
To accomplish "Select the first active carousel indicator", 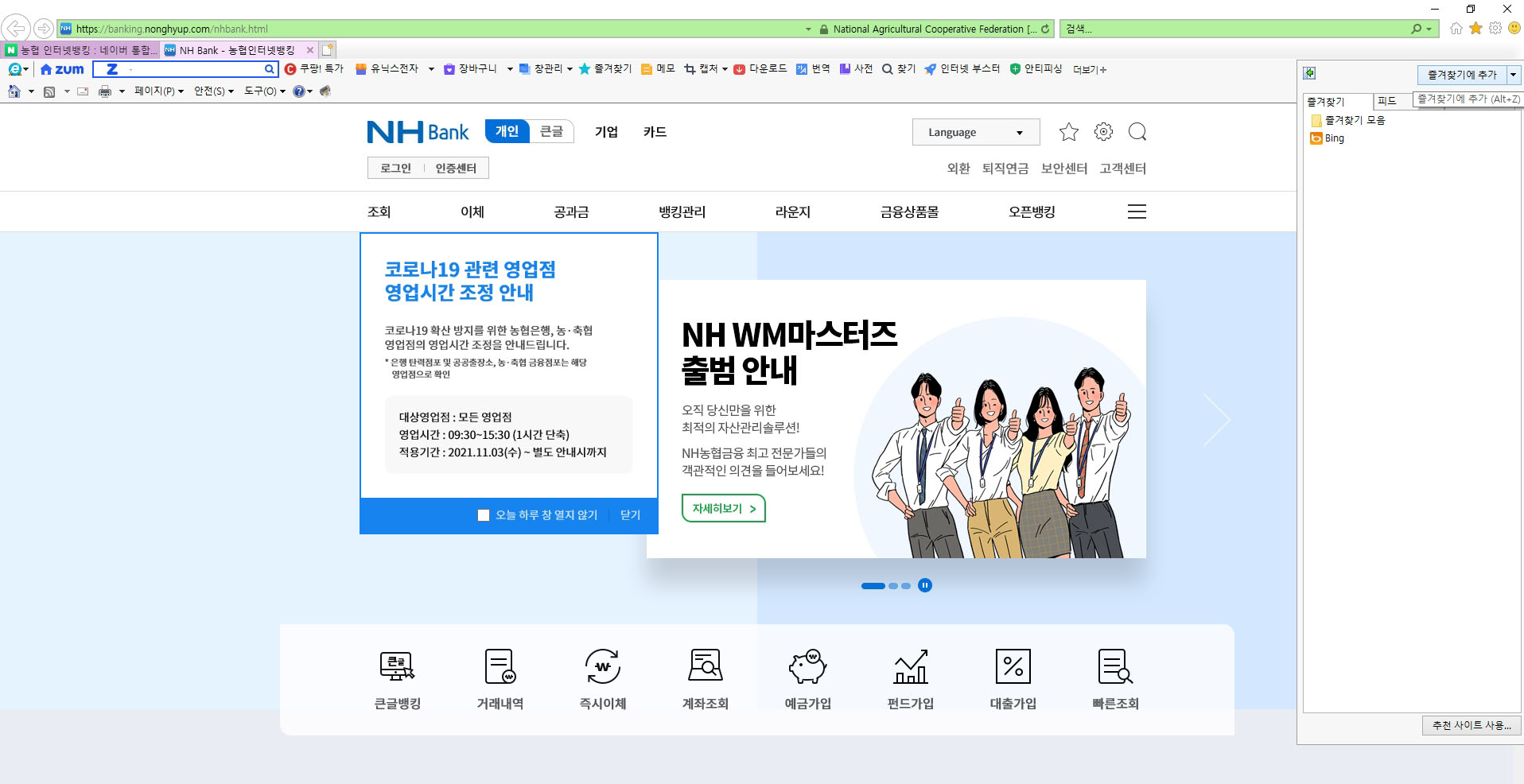I will pos(873,586).
